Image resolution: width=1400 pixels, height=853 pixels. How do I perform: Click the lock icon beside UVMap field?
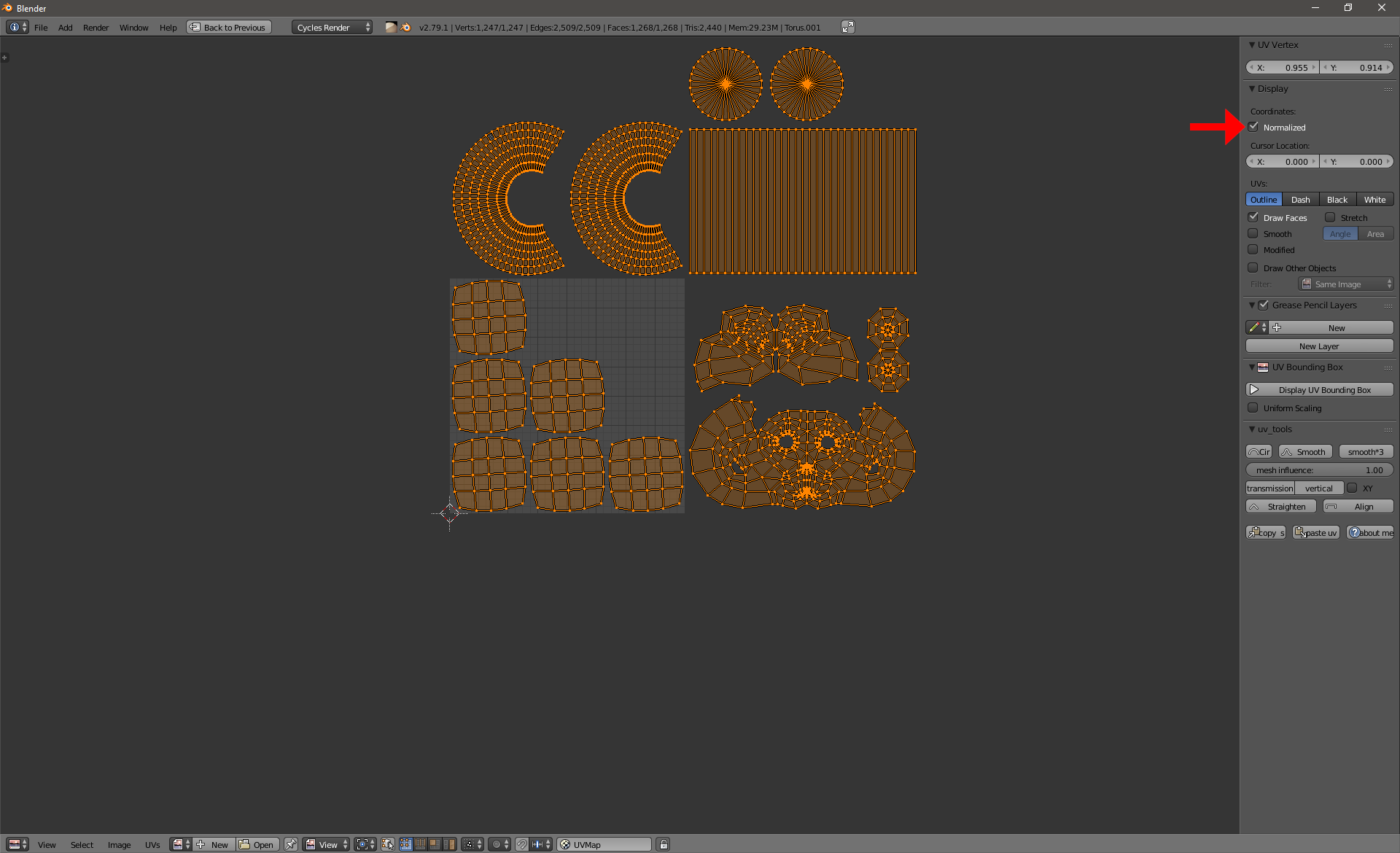coord(663,844)
